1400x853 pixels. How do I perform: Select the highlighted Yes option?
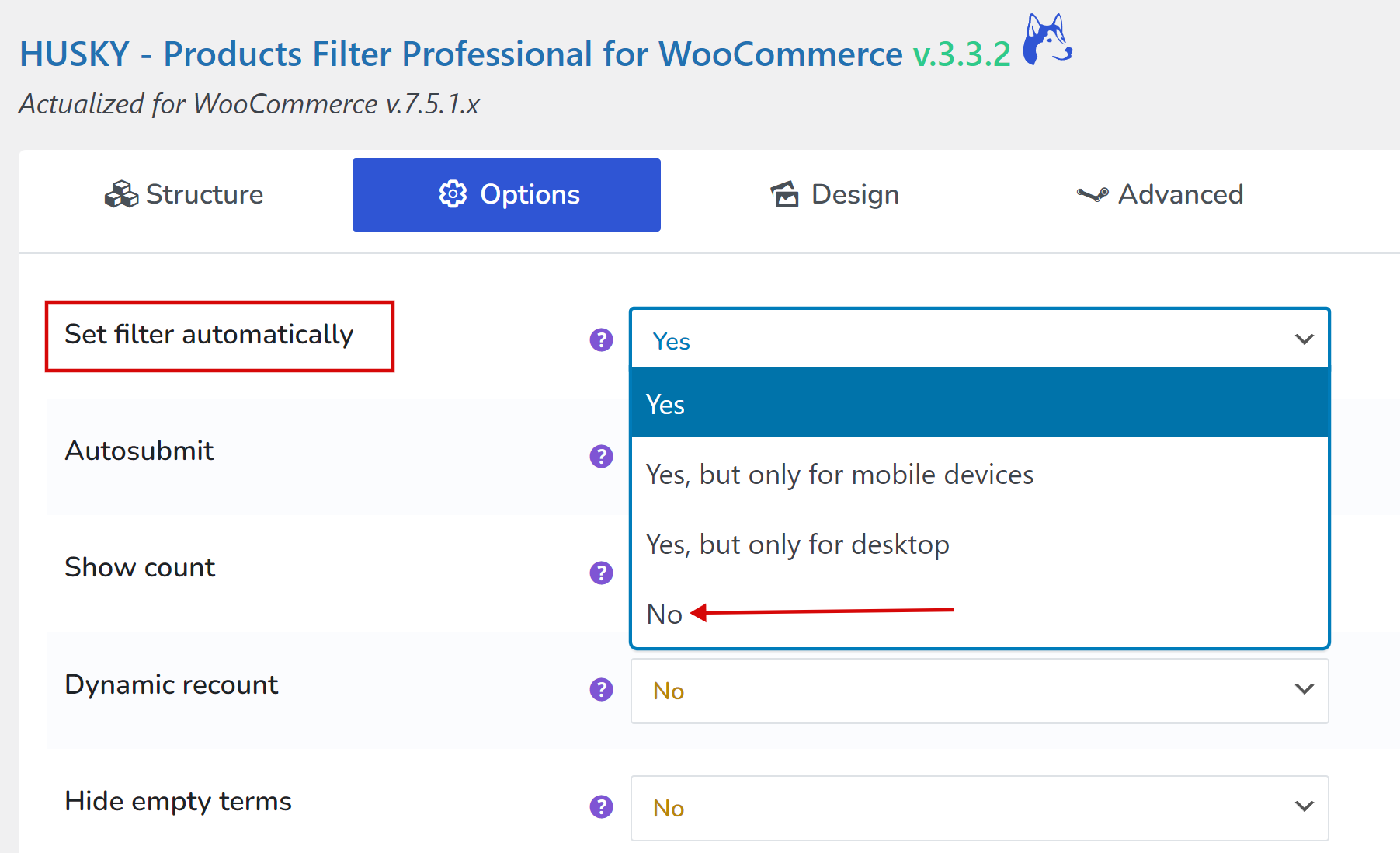click(980, 404)
